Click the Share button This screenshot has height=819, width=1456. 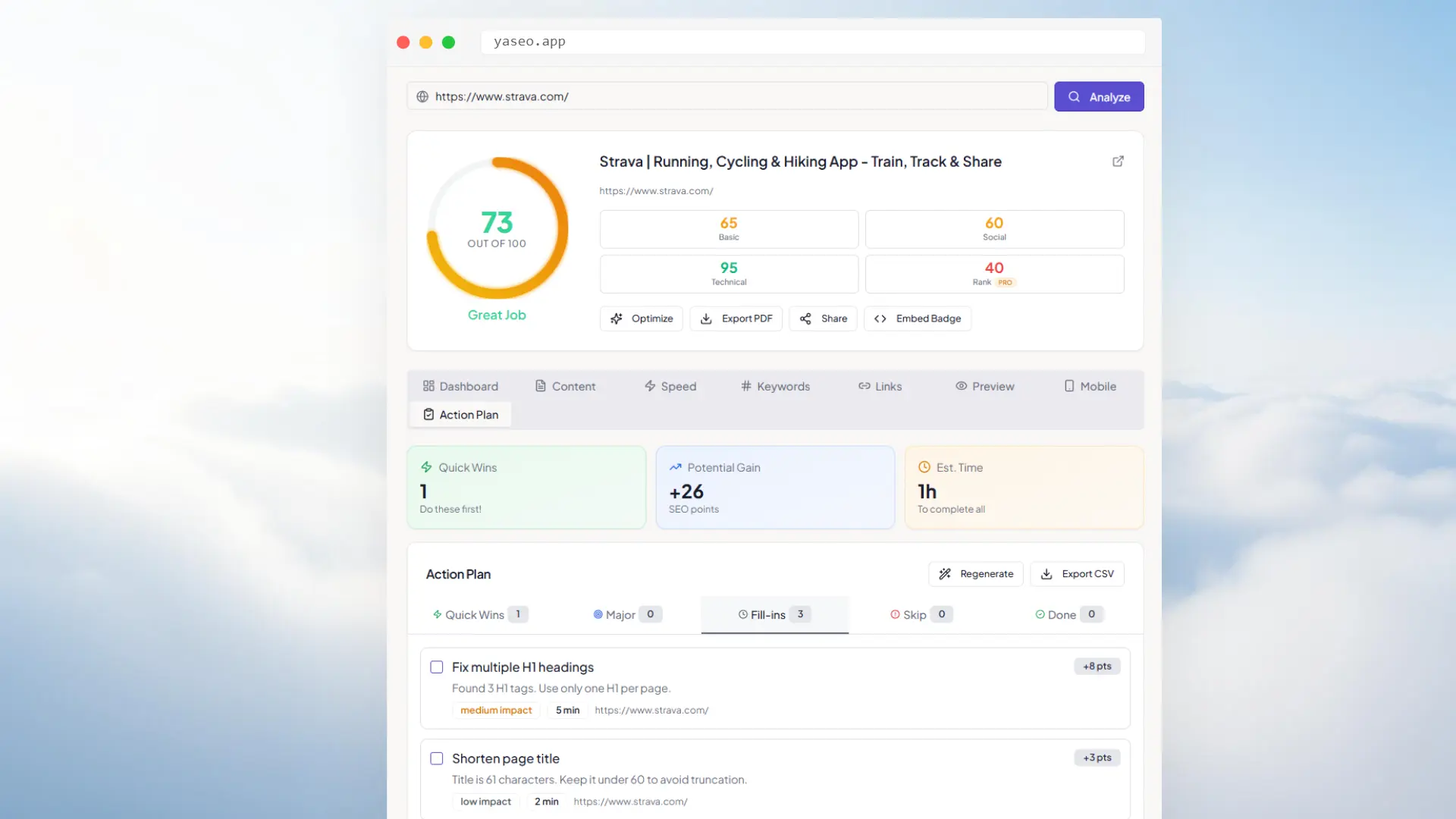pos(823,318)
